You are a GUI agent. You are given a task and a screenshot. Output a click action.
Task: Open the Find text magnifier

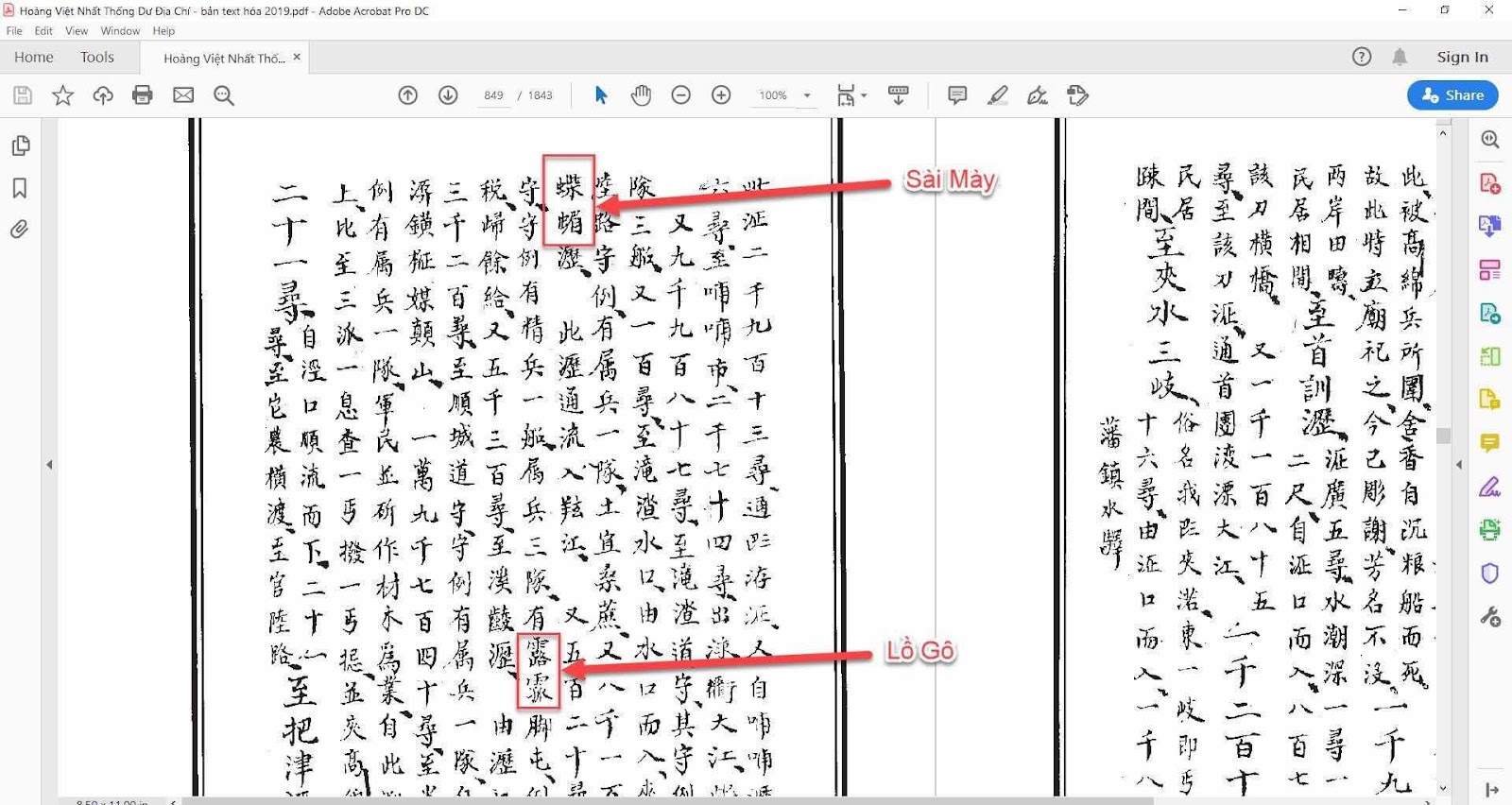(x=224, y=95)
